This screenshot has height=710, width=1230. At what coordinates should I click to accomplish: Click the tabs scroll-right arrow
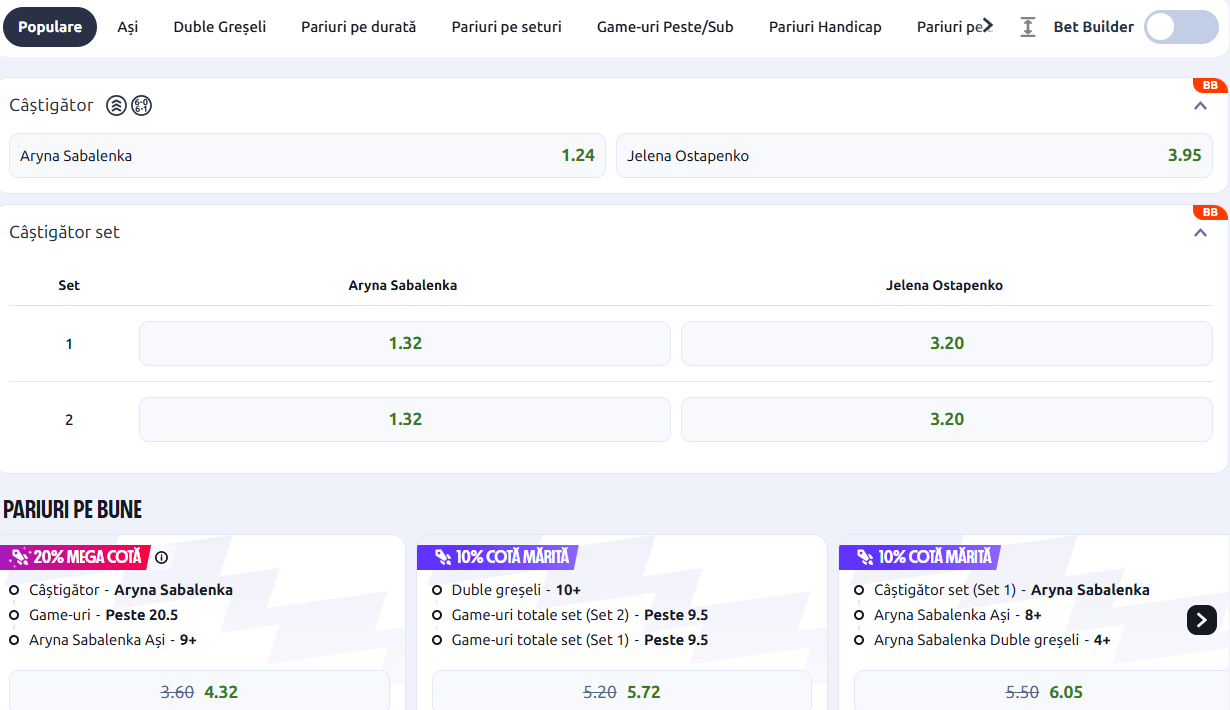(988, 26)
